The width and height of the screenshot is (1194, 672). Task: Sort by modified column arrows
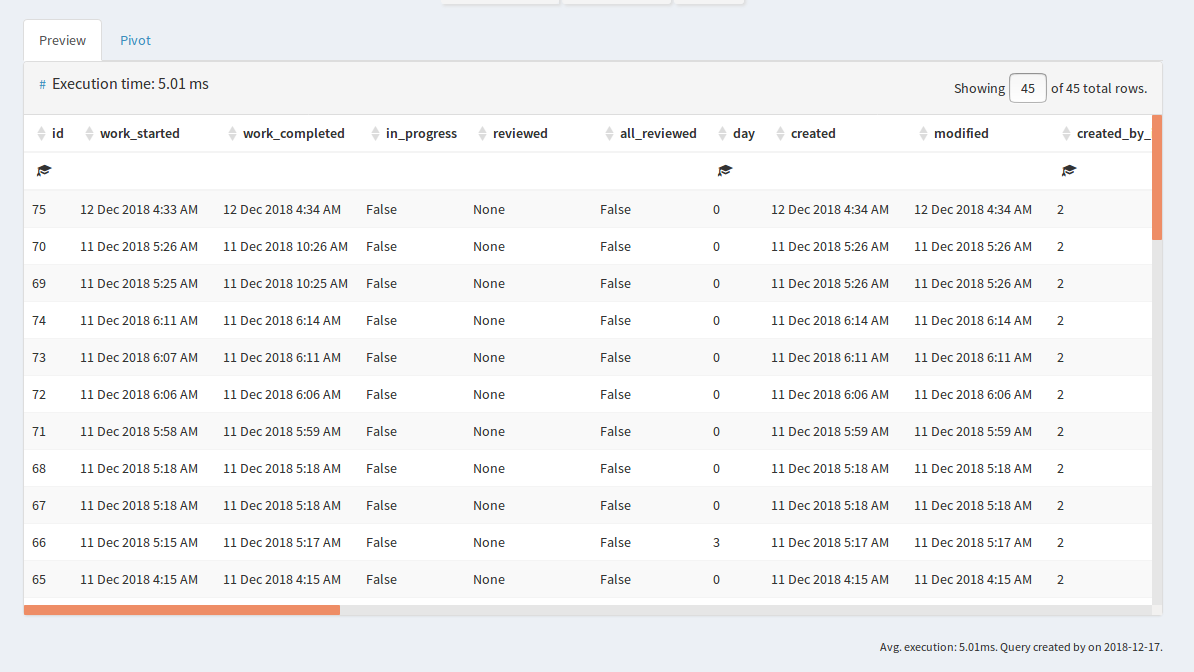924,133
